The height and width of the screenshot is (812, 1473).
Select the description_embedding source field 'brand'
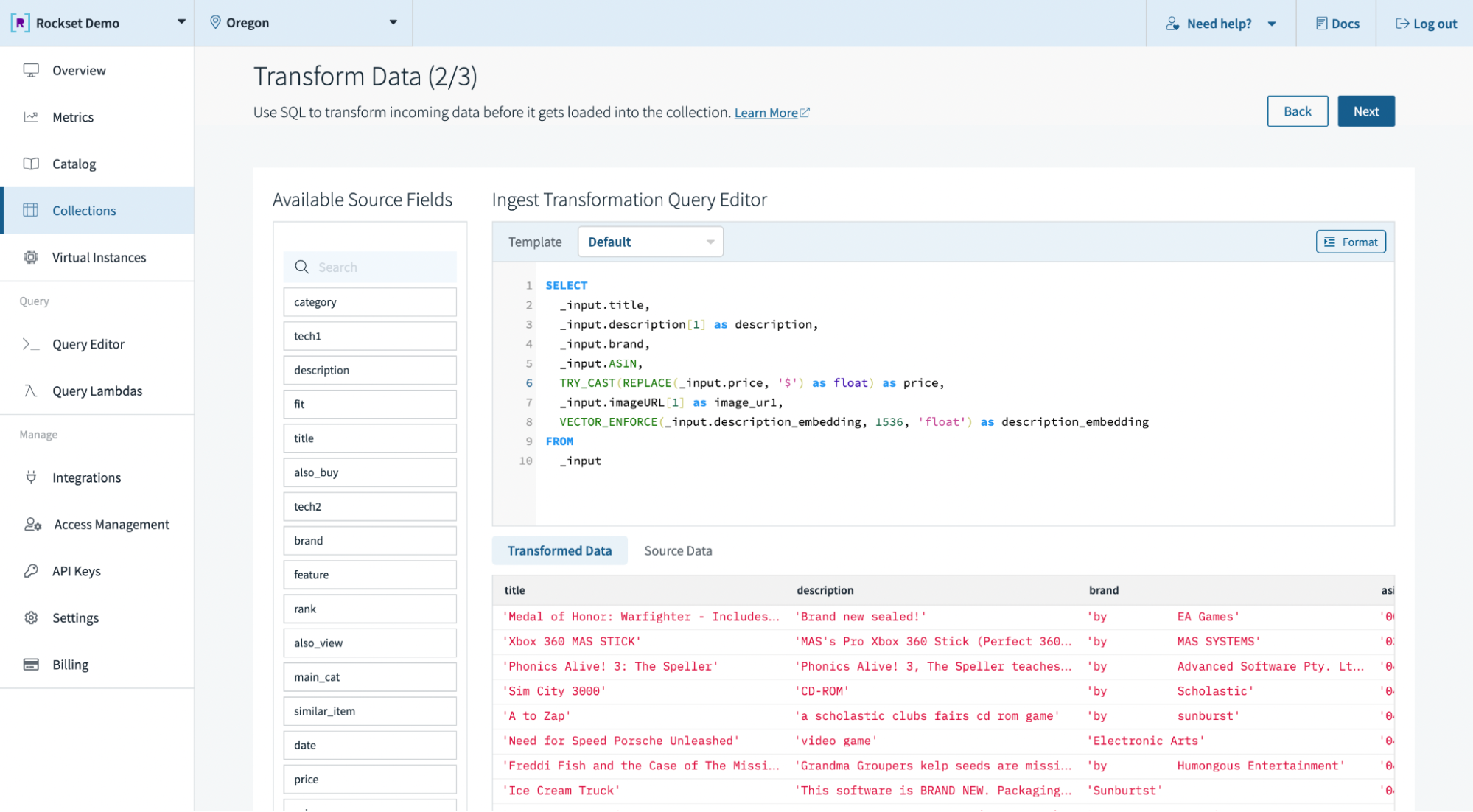pyautogui.click(x=370, y=541)
